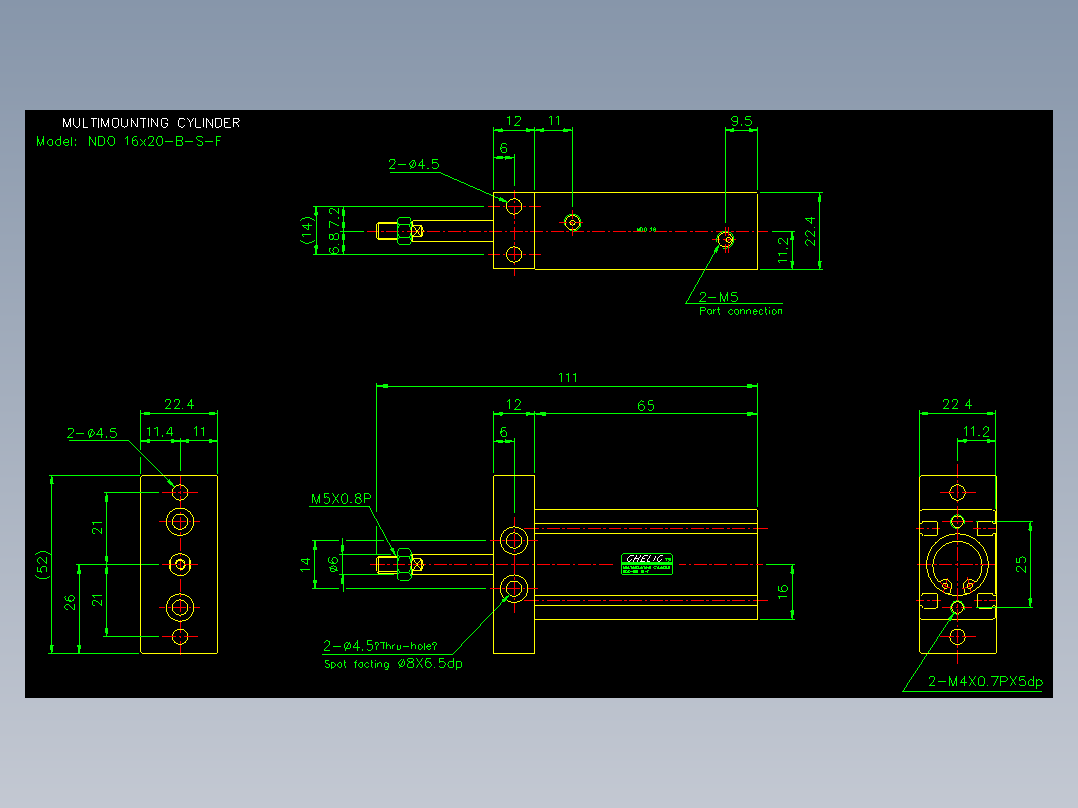Click the Spot facing ø8X6.5dp note
Screen dimensions: 1078x808
coord(393,664)
